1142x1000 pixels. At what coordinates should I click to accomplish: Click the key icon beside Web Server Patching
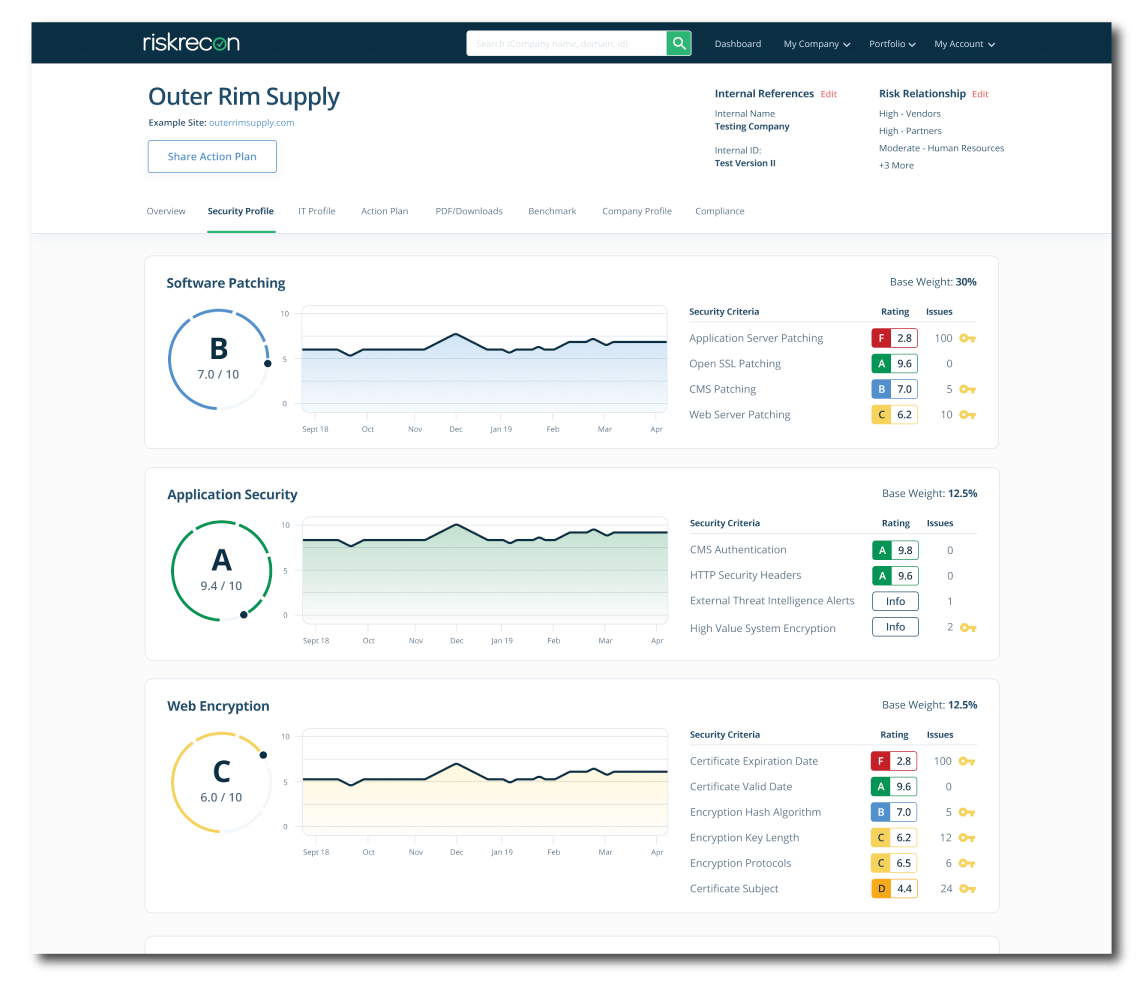coord(968,414)
